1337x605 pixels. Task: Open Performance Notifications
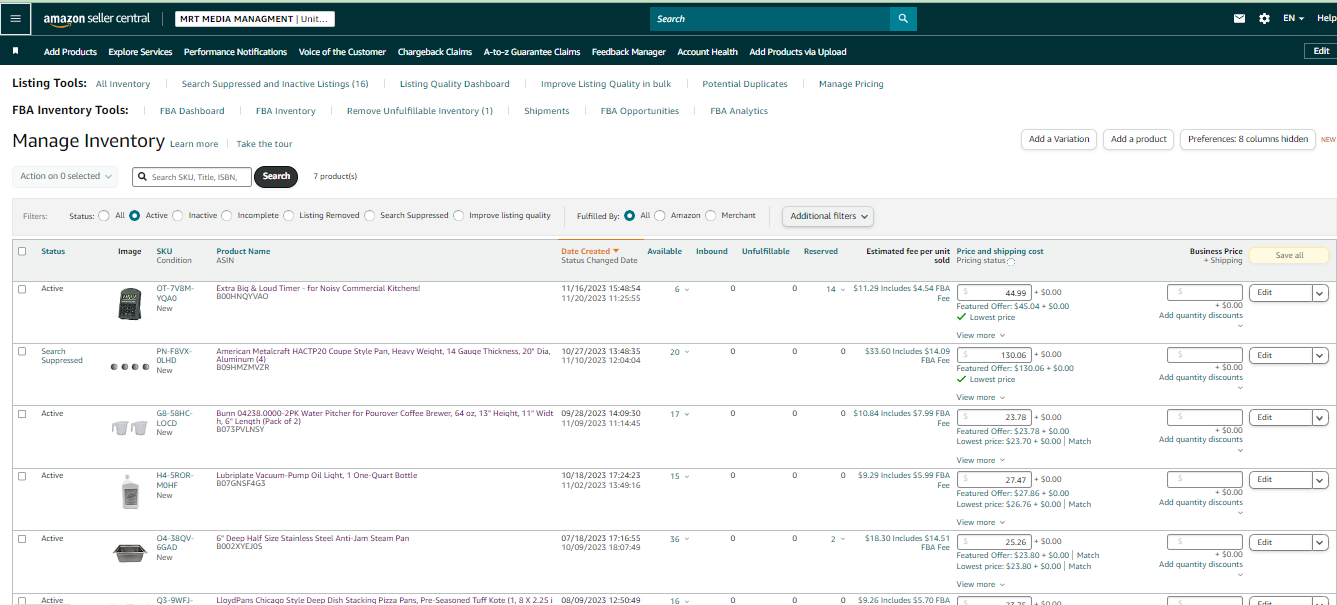(x=235, y=52)
